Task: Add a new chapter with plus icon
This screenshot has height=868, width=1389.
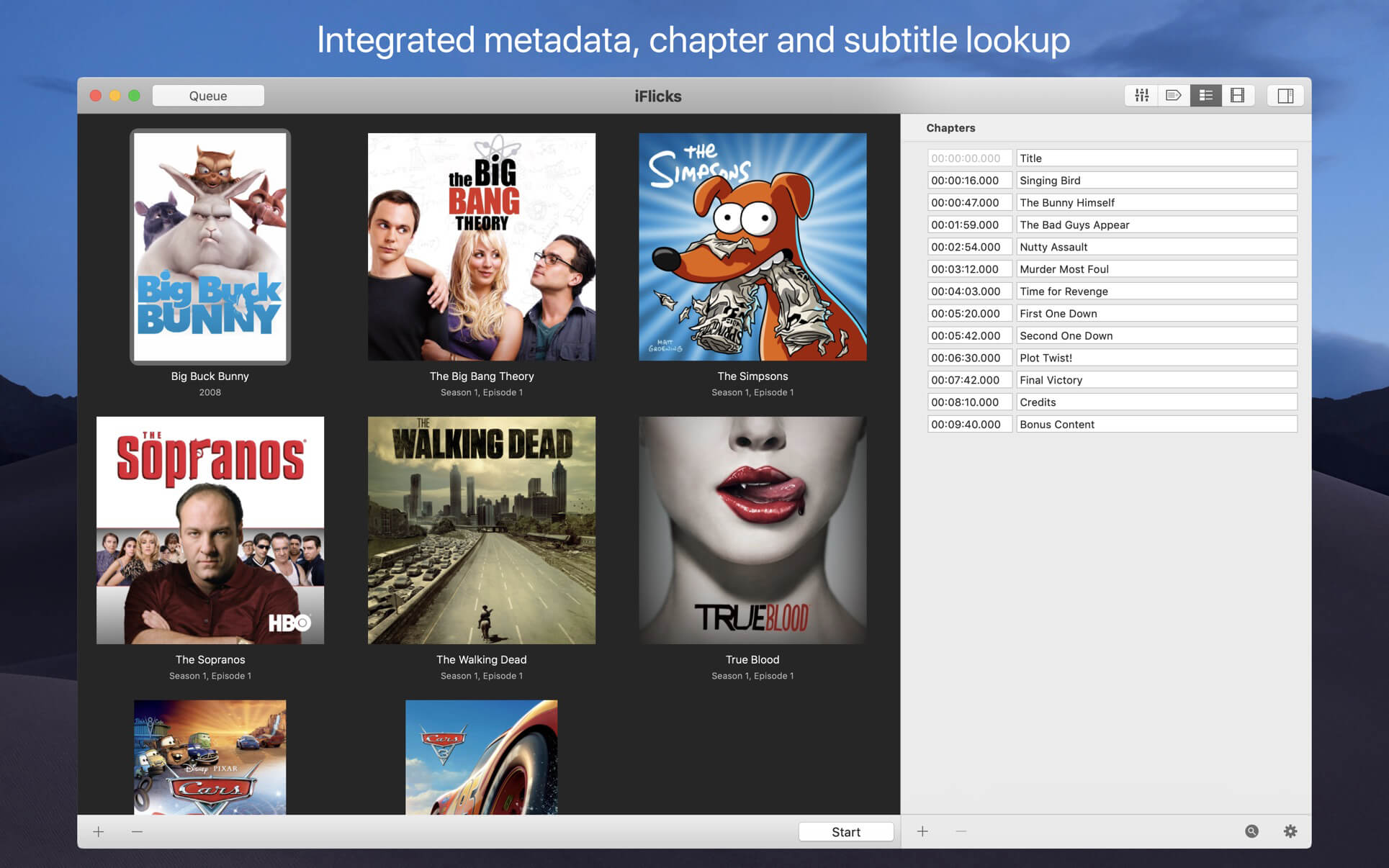Action: coord(922,831)
